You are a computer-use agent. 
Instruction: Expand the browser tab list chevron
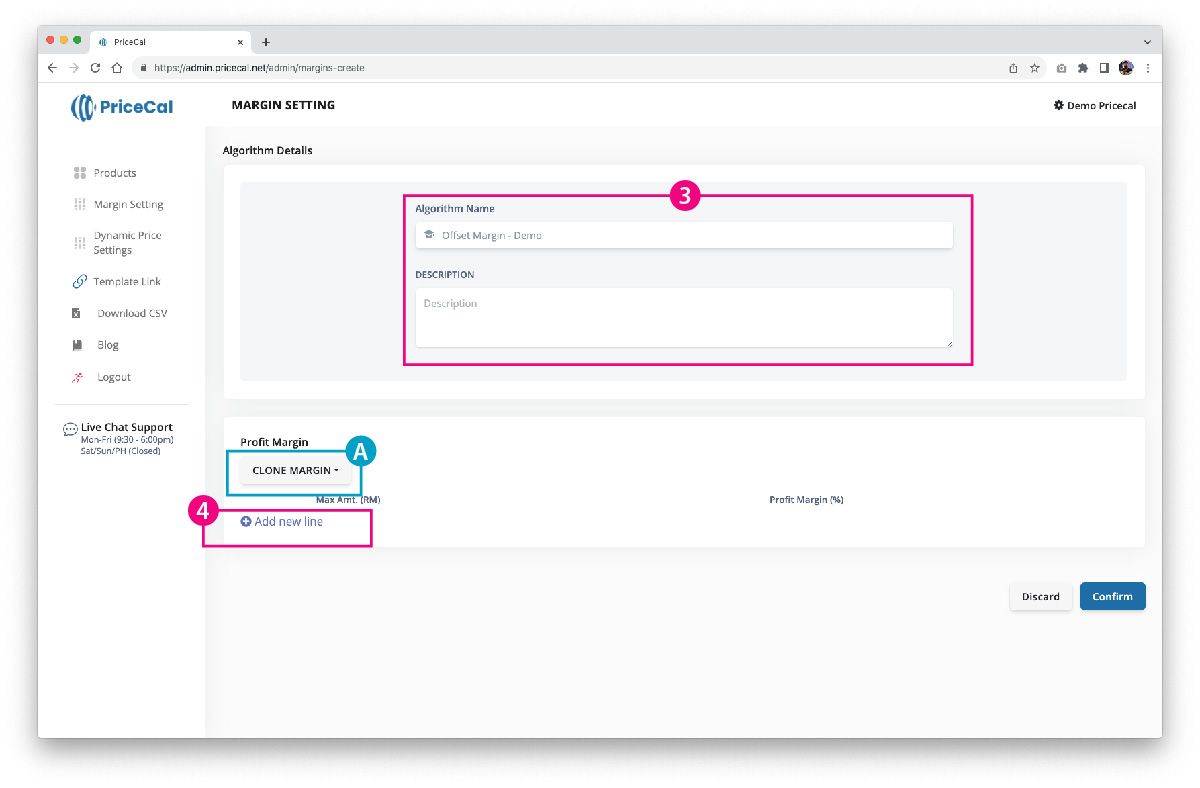[x=1146, y=42]
